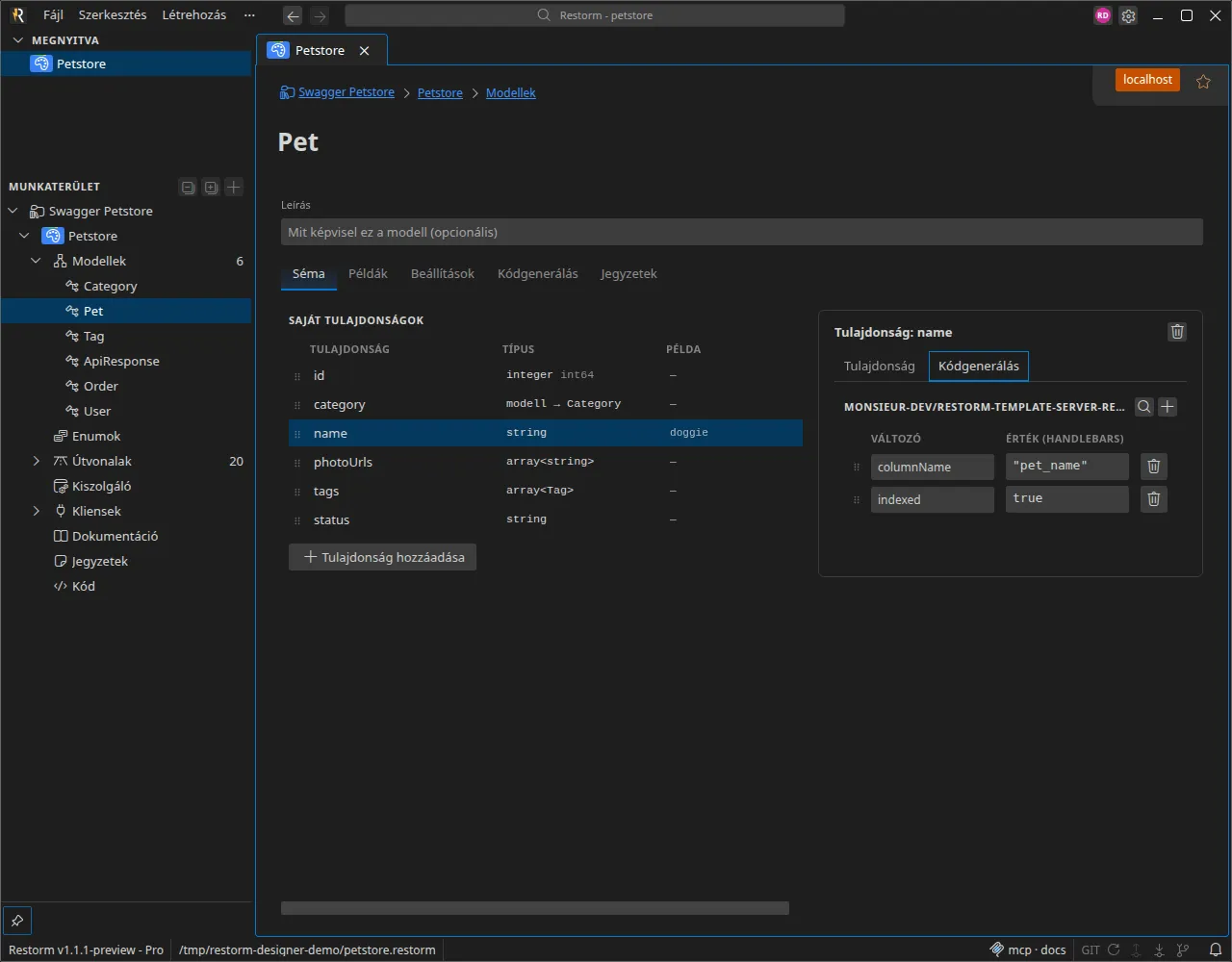Image resolution: width=1232 pixels, height=962 pixels.
Task: Open the model's Kódgenerálás tab
Action: coord(538,274)
